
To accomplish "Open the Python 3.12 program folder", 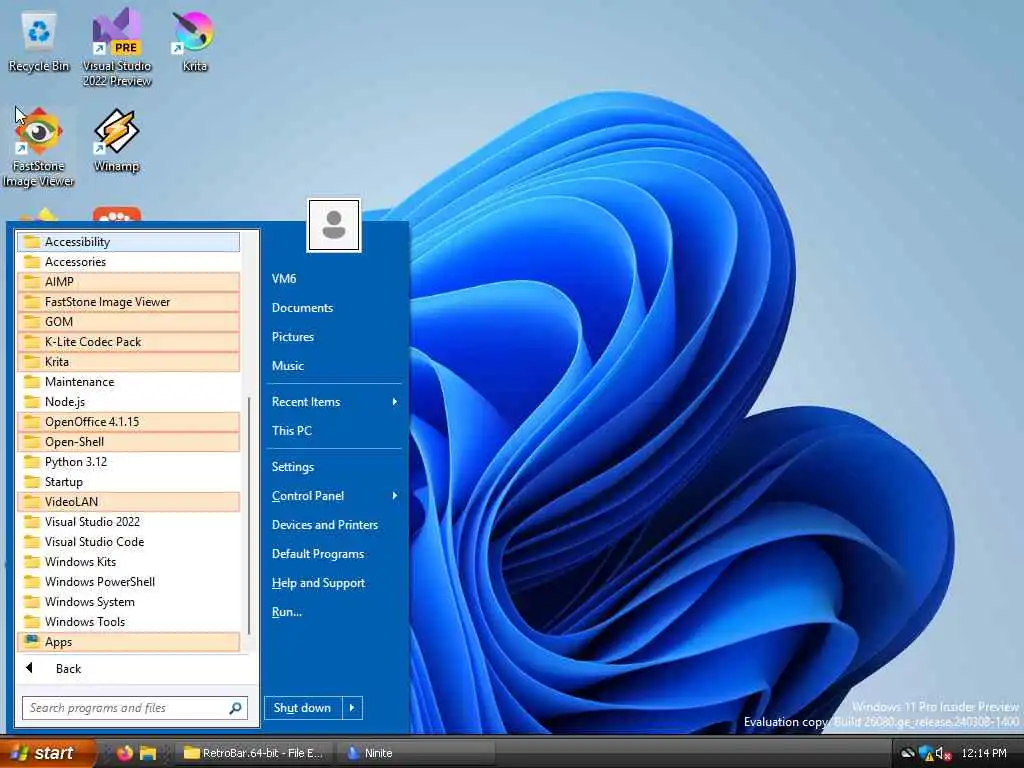I will click(x=129, y=462).
